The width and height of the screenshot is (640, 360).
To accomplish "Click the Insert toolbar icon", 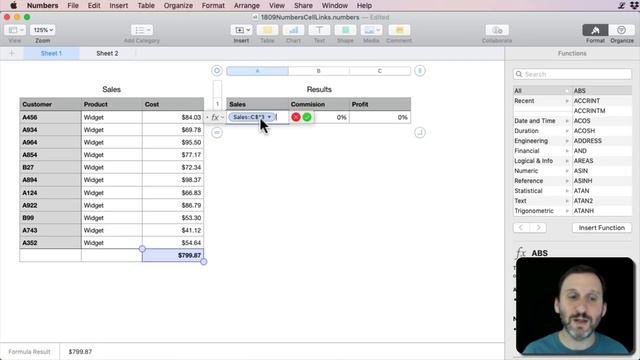I will (x=241, y=30).
